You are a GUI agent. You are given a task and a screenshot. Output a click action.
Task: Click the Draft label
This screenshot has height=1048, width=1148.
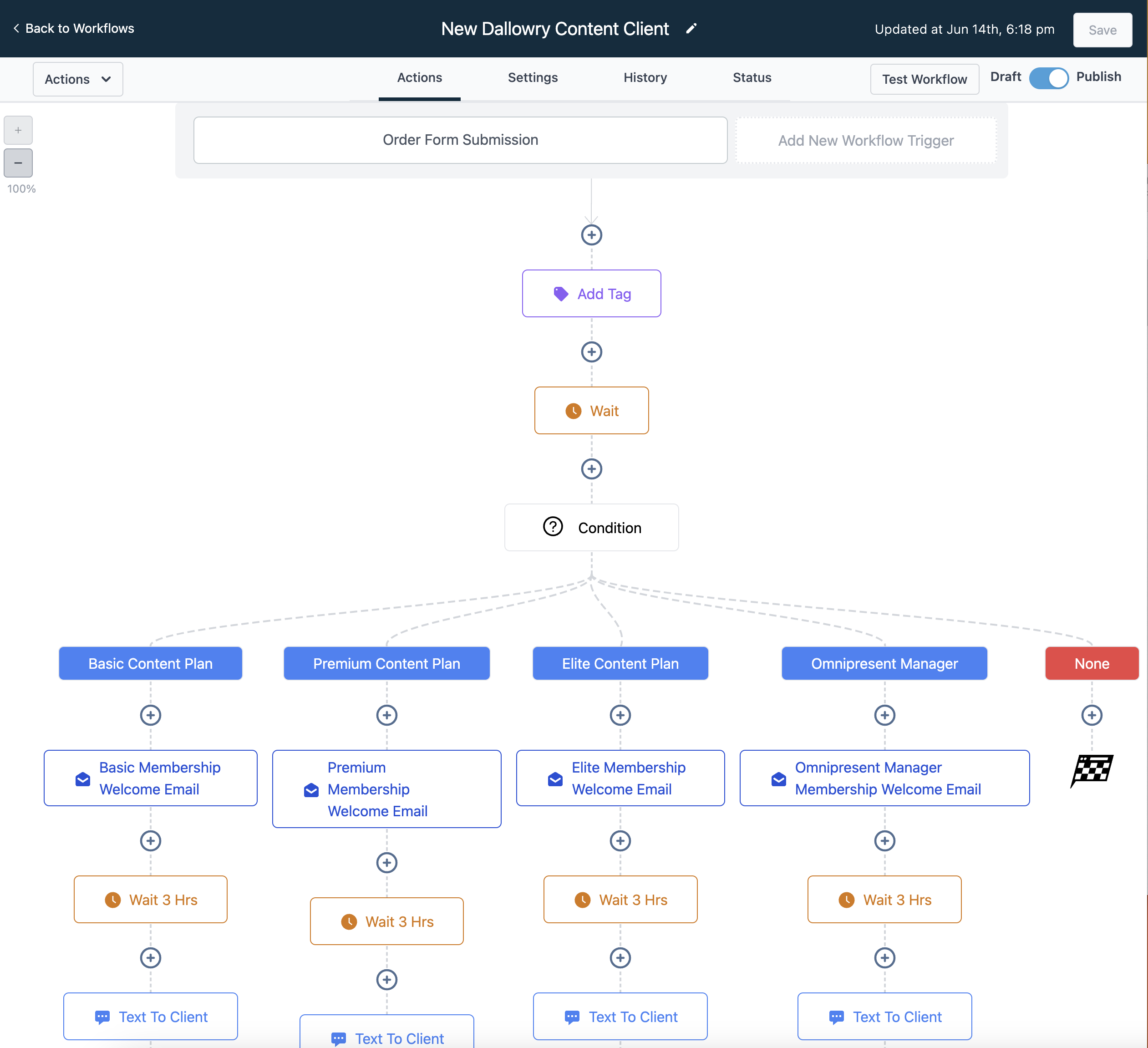tap(1006, 77)
